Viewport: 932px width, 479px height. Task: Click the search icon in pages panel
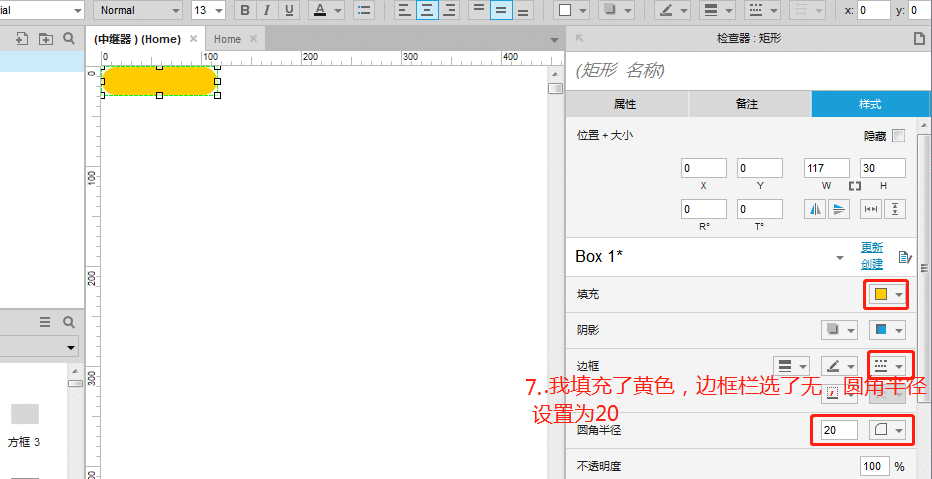(x=69, y=39)
